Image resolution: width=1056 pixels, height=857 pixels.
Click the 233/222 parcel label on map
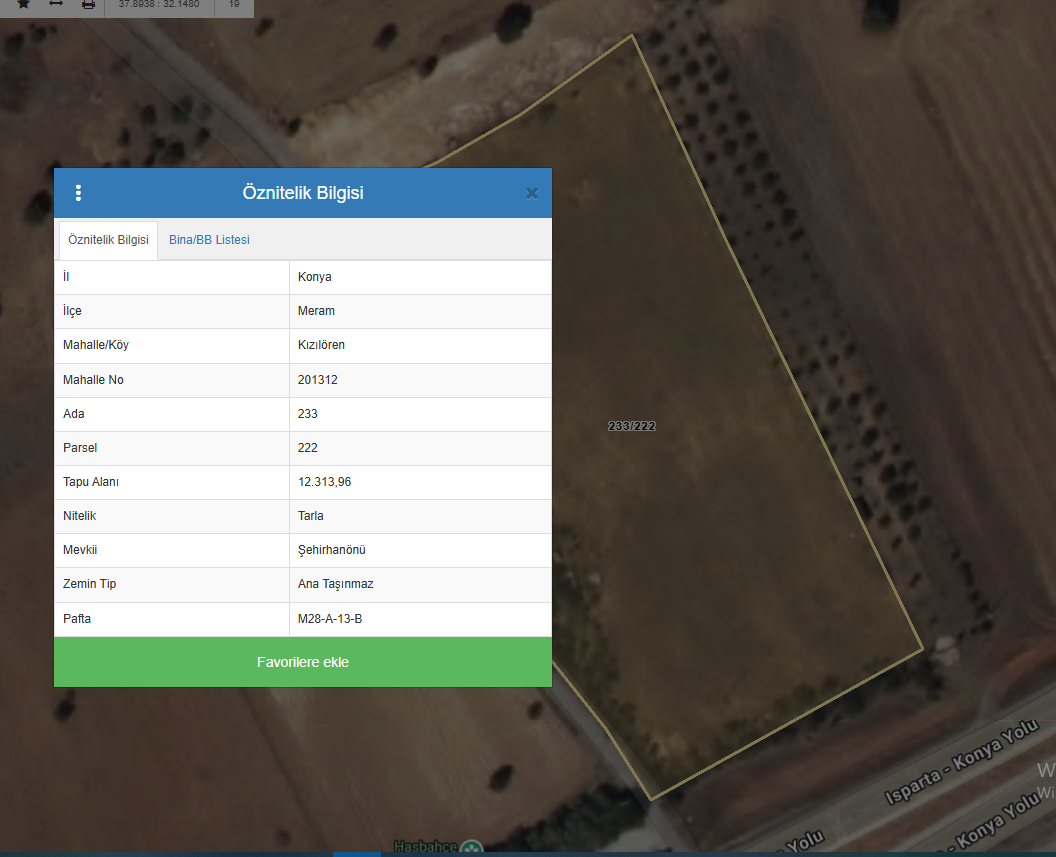click(x=632, y=426)
